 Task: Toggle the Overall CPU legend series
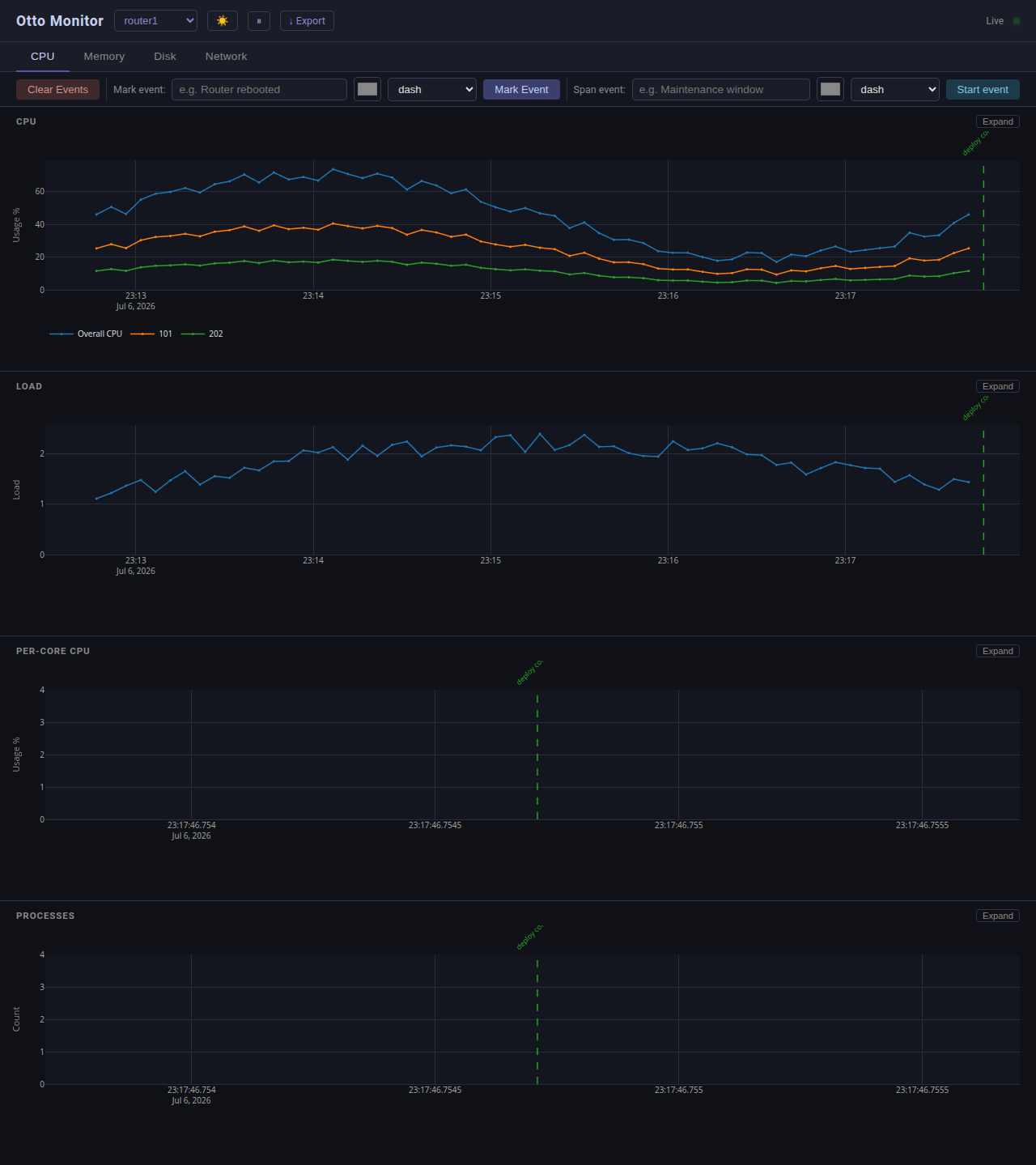(x=86, y=334)
